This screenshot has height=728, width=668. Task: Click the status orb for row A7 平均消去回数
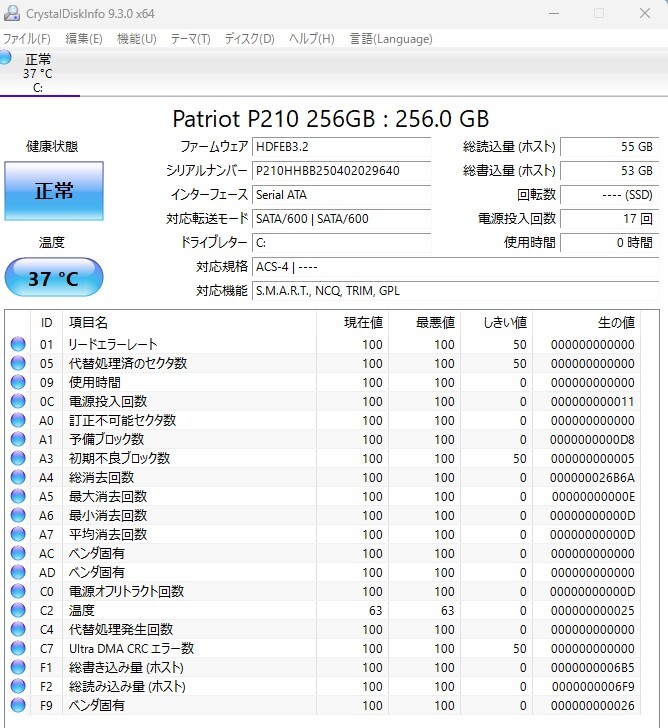pos(18,534)
